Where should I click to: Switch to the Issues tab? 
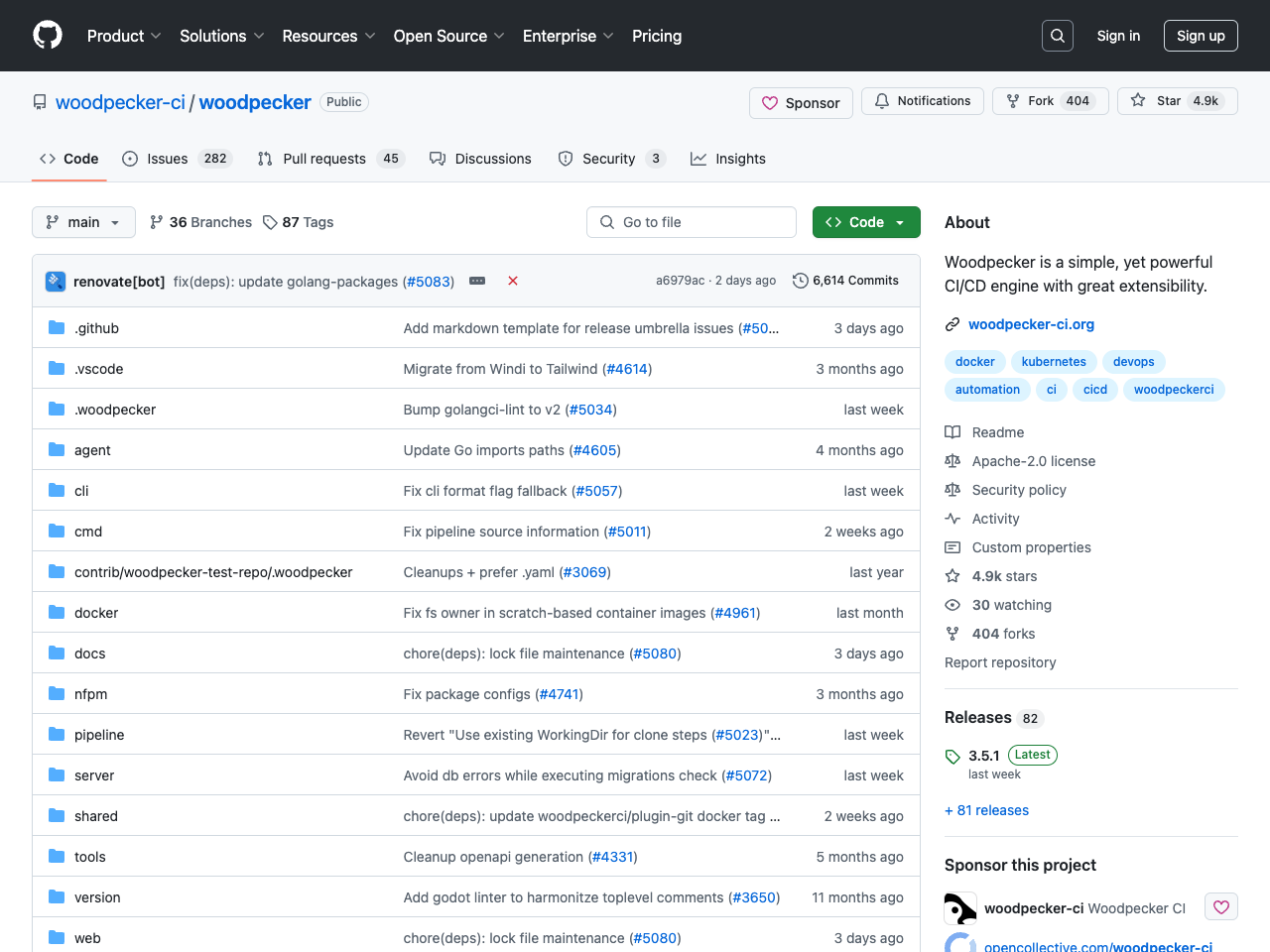[x=176, y=159]
